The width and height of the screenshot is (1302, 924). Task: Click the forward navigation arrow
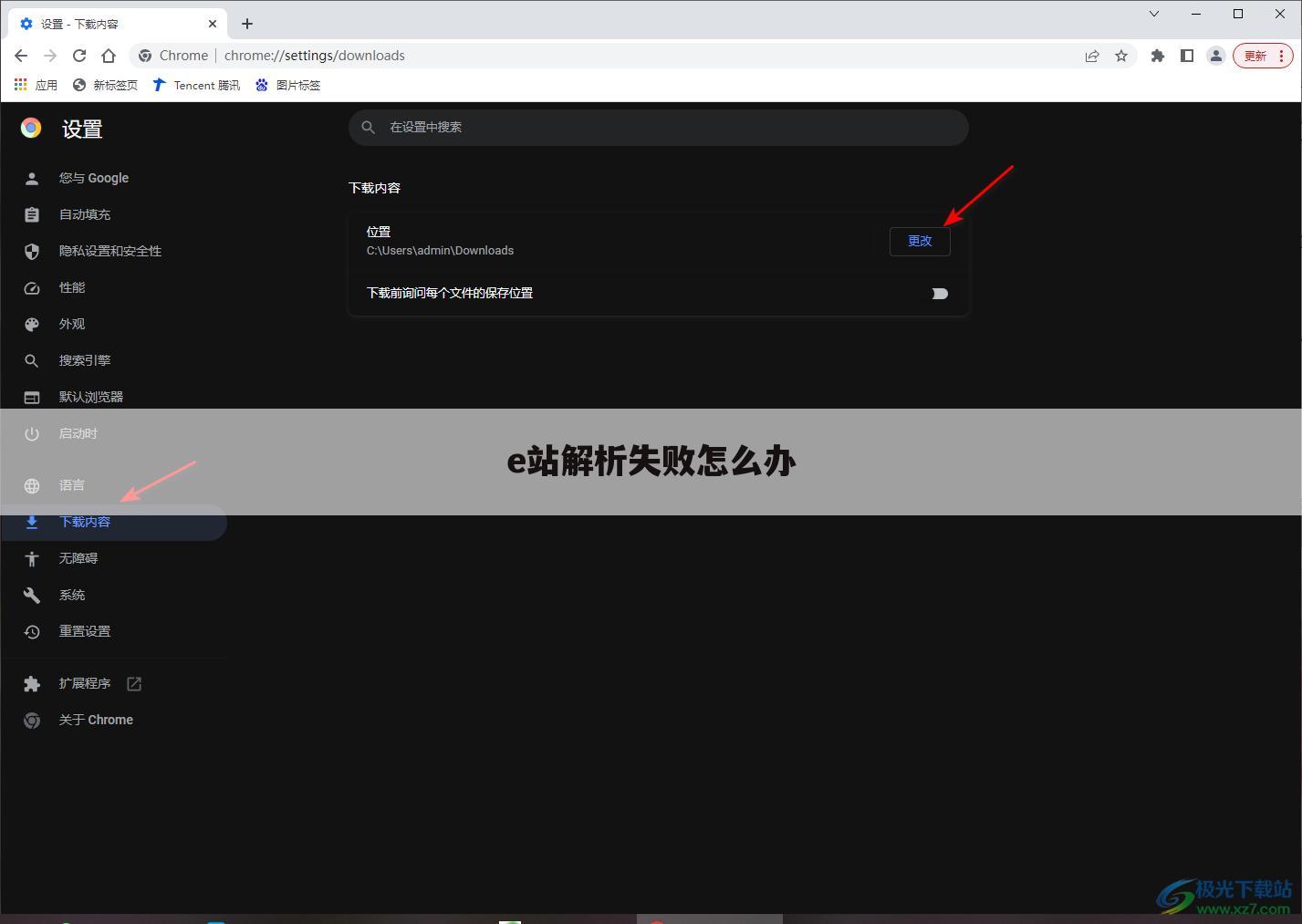point(50,56)
